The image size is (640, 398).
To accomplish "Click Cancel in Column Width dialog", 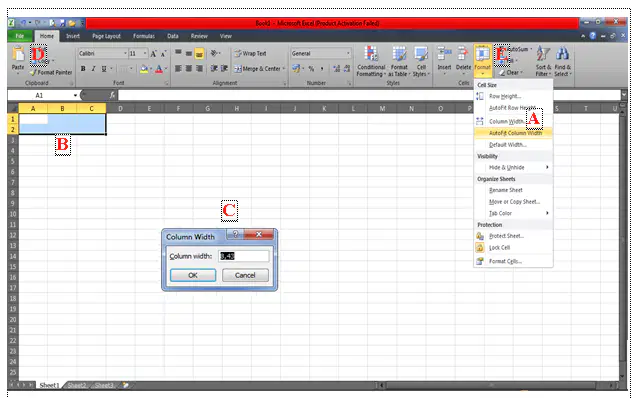I will coord(245,275).
